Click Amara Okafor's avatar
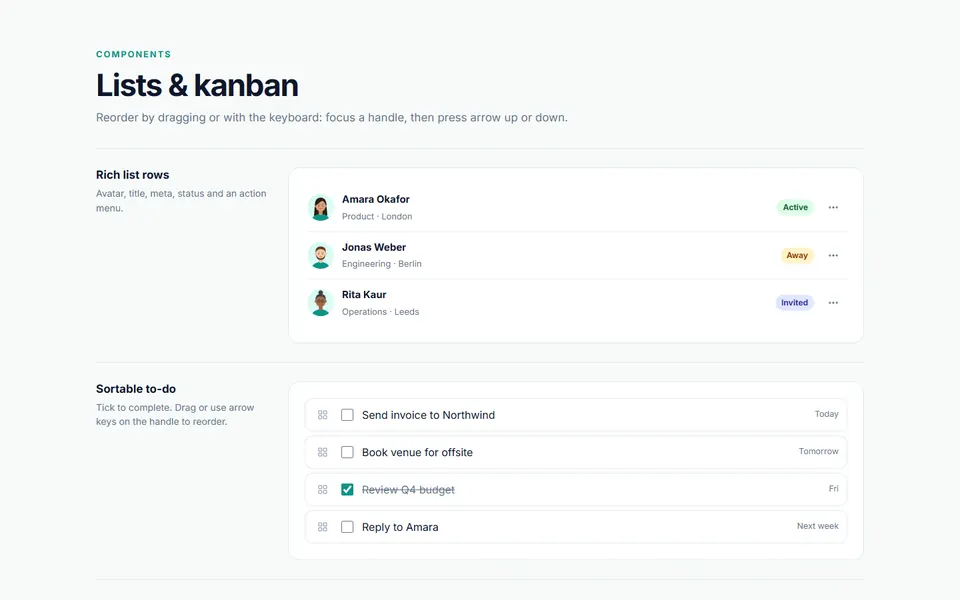This screenshot has width=960, height=600. pyautogui.click(x=320, y=208)
